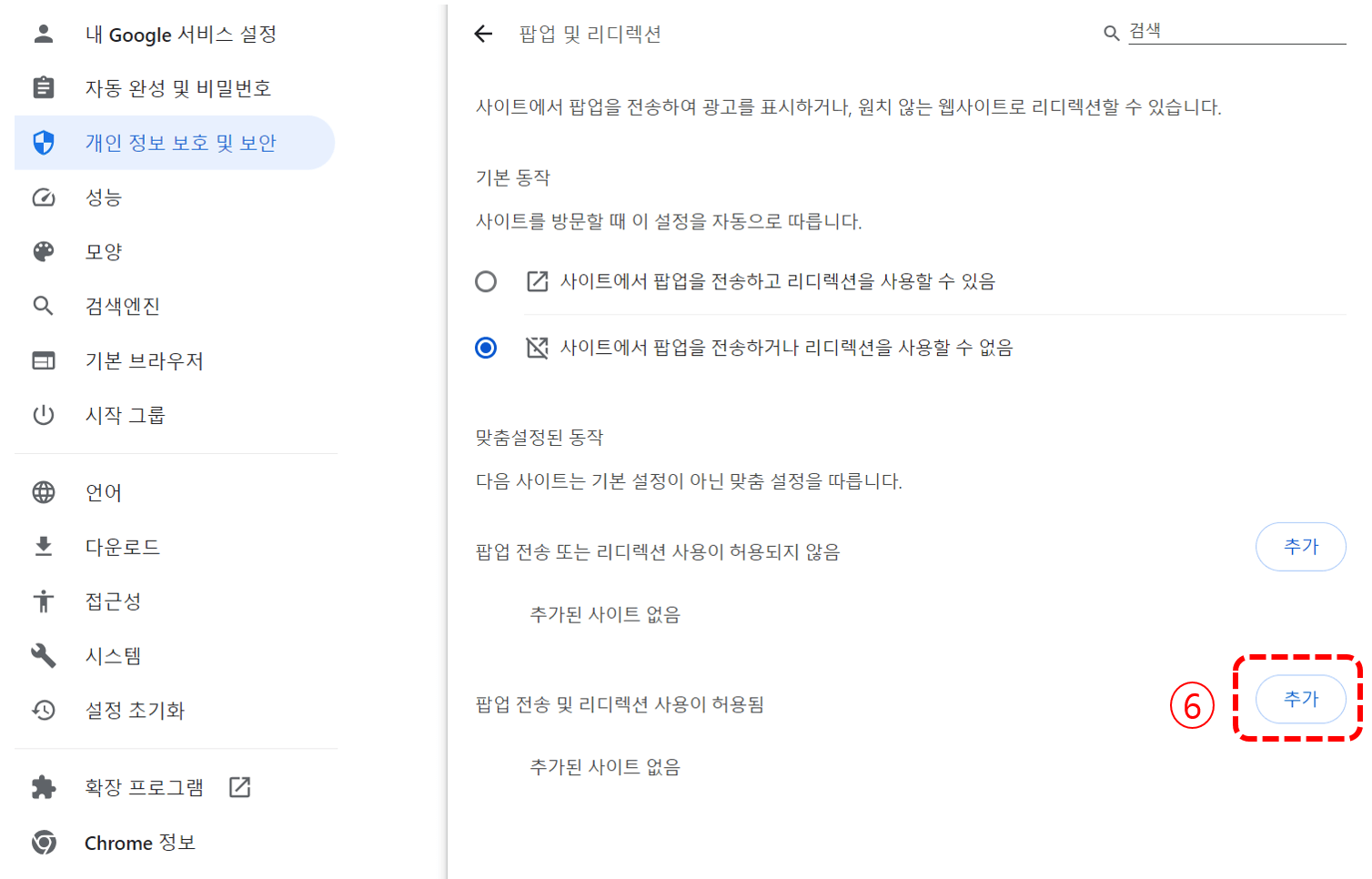Image resolution: width=1372 pixels, height=879 pixels.
Task: Click 추가 next to disallowed sites section
Action: (x=1301, y=546)
